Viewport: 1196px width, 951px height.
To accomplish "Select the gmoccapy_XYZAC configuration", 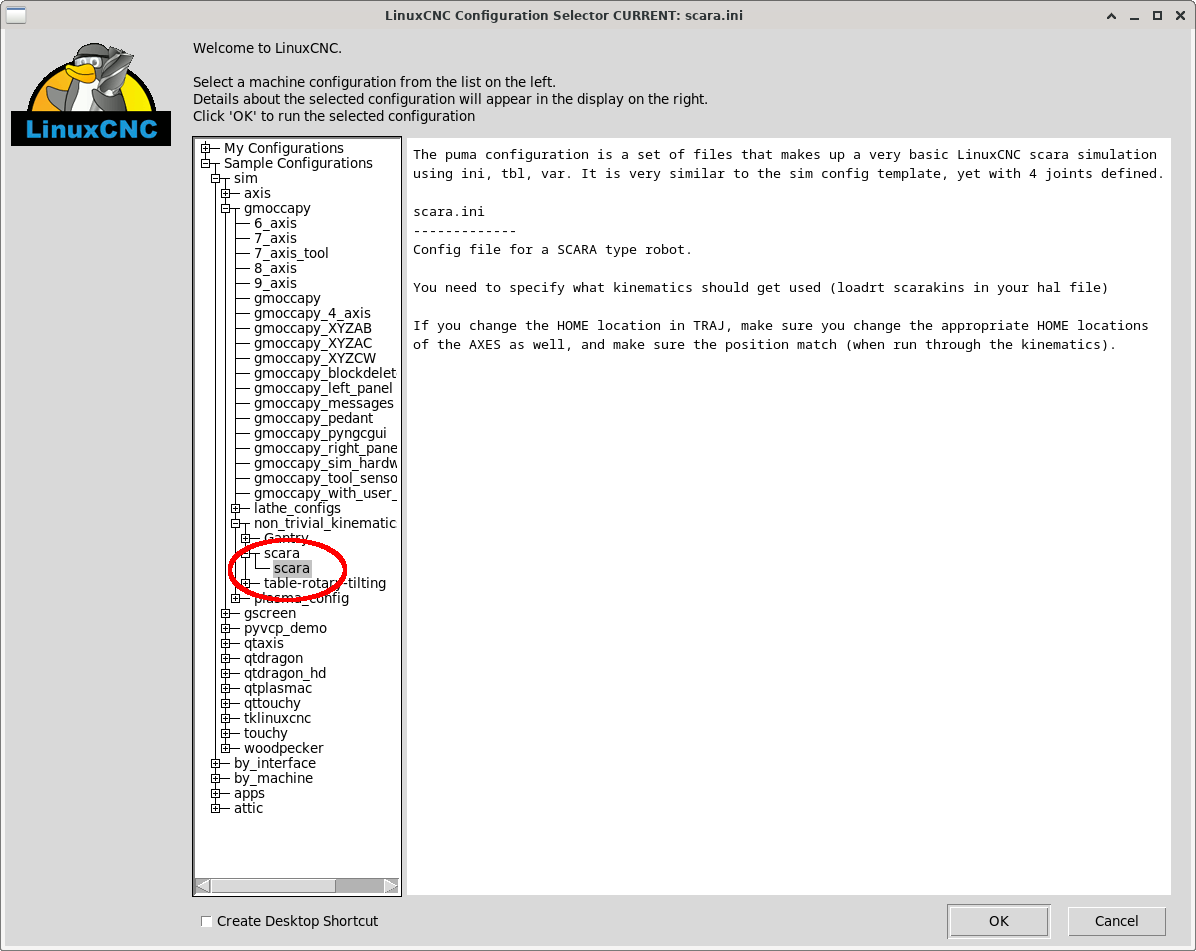I will tap(313, 343).
